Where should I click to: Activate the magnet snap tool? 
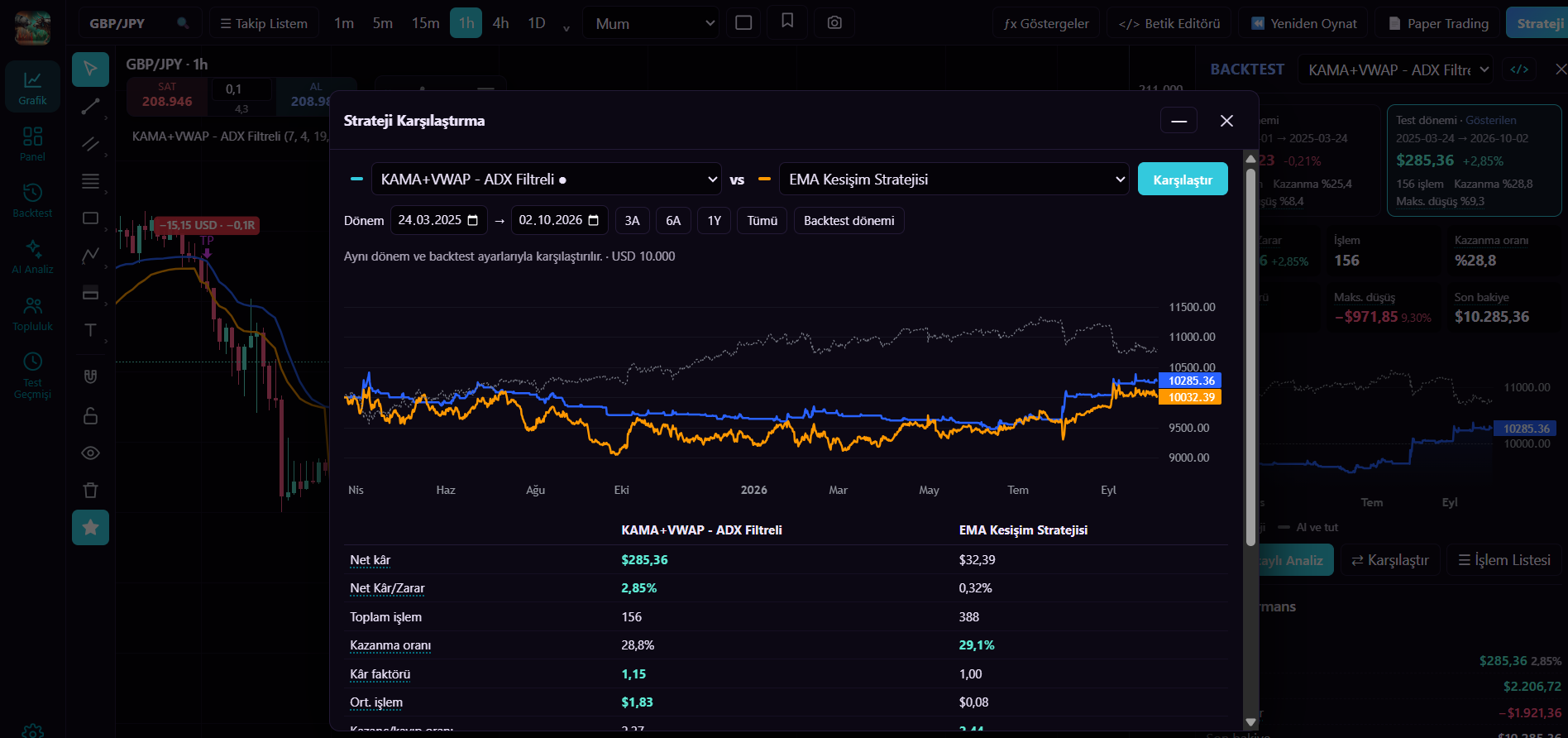[90, 376]
